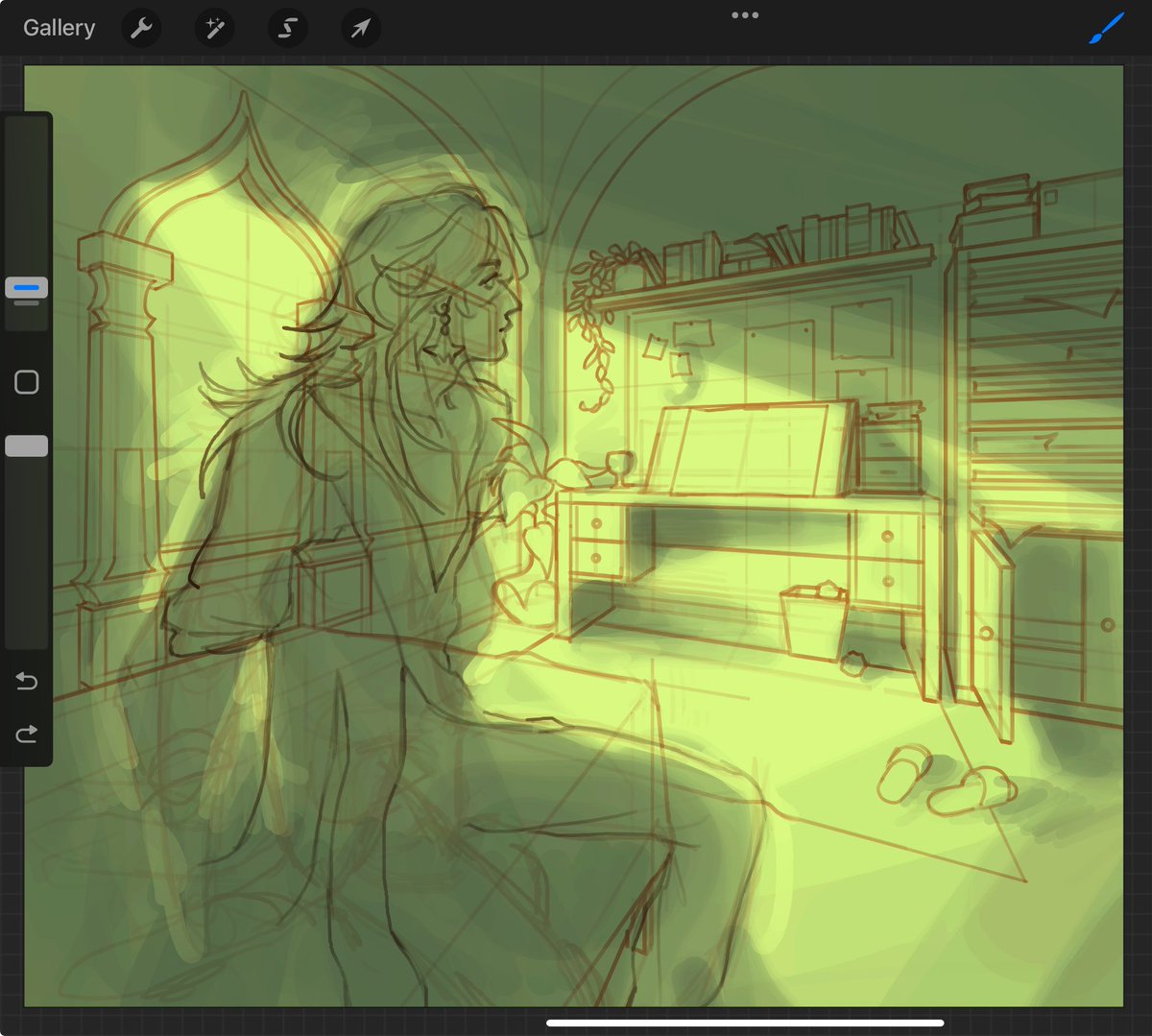The height and width of the screenshot is (1036, 1152).
Task: Adjust the brush size slider handle
Action: [x=26, y=288]
